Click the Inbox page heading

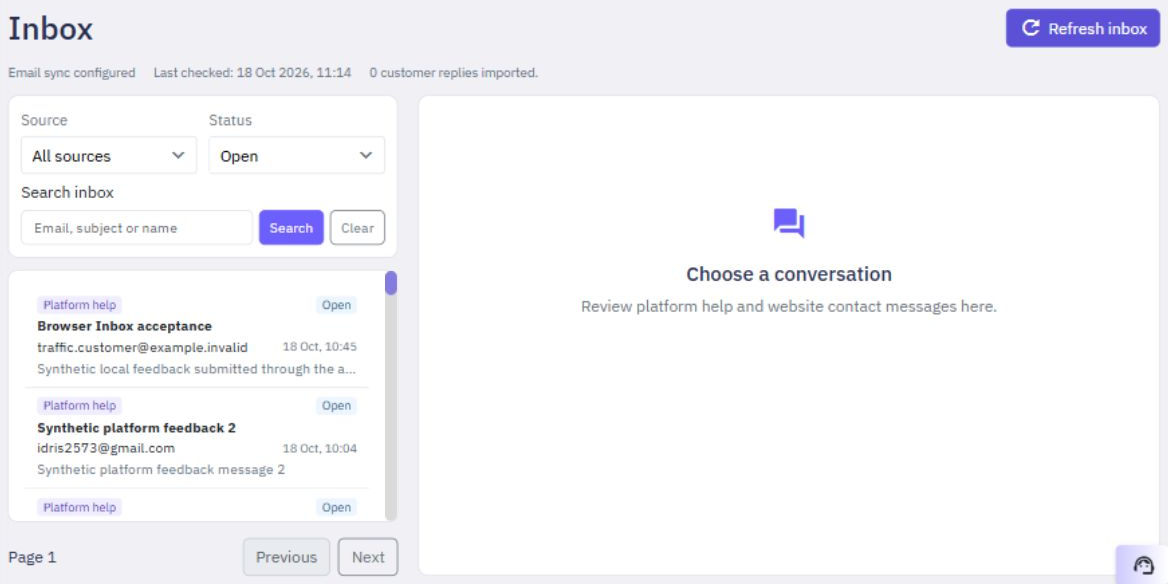pyautogui.click(x=51, y=29)
